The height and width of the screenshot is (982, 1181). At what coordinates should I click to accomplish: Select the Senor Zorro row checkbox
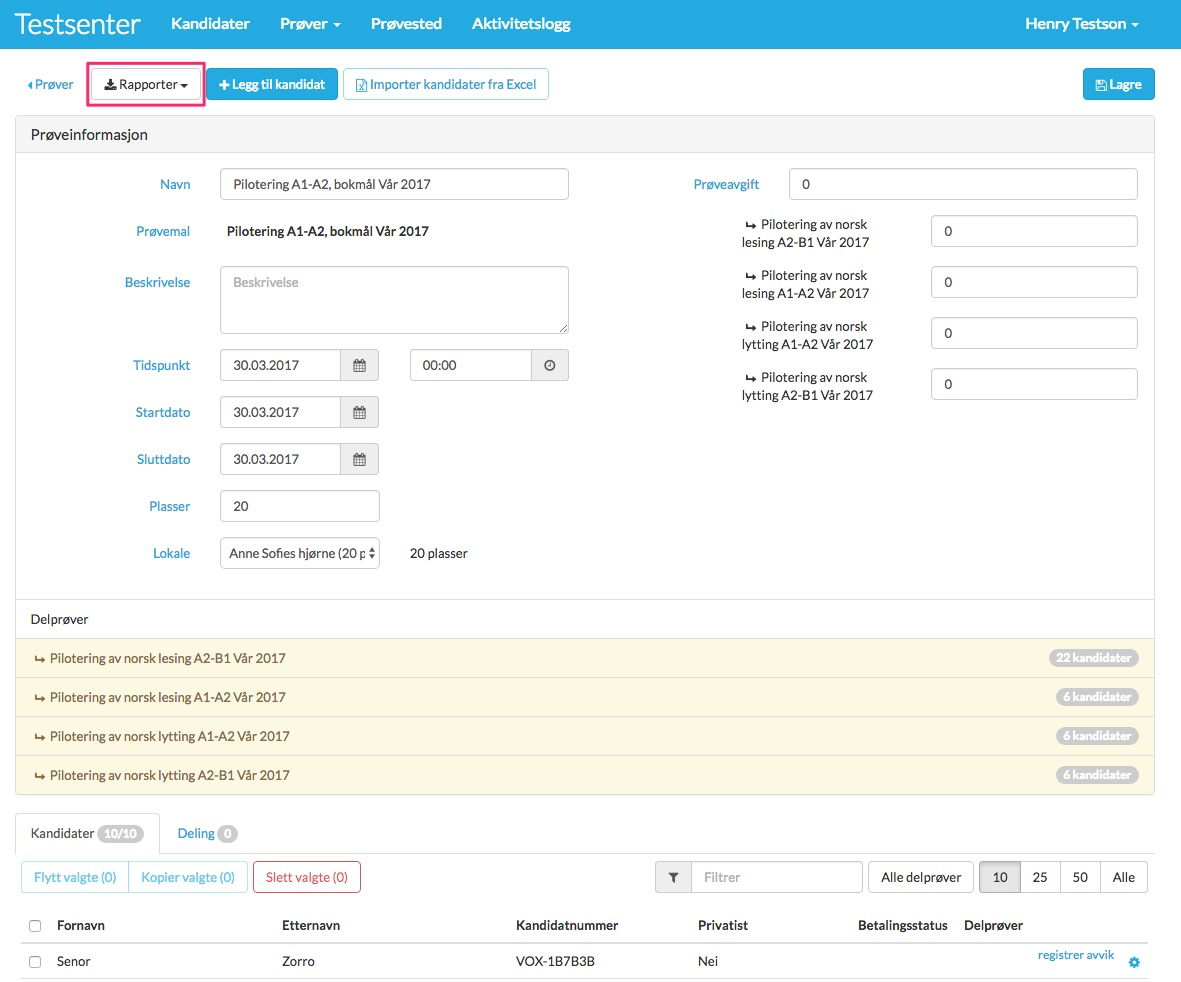coord(35,962)
